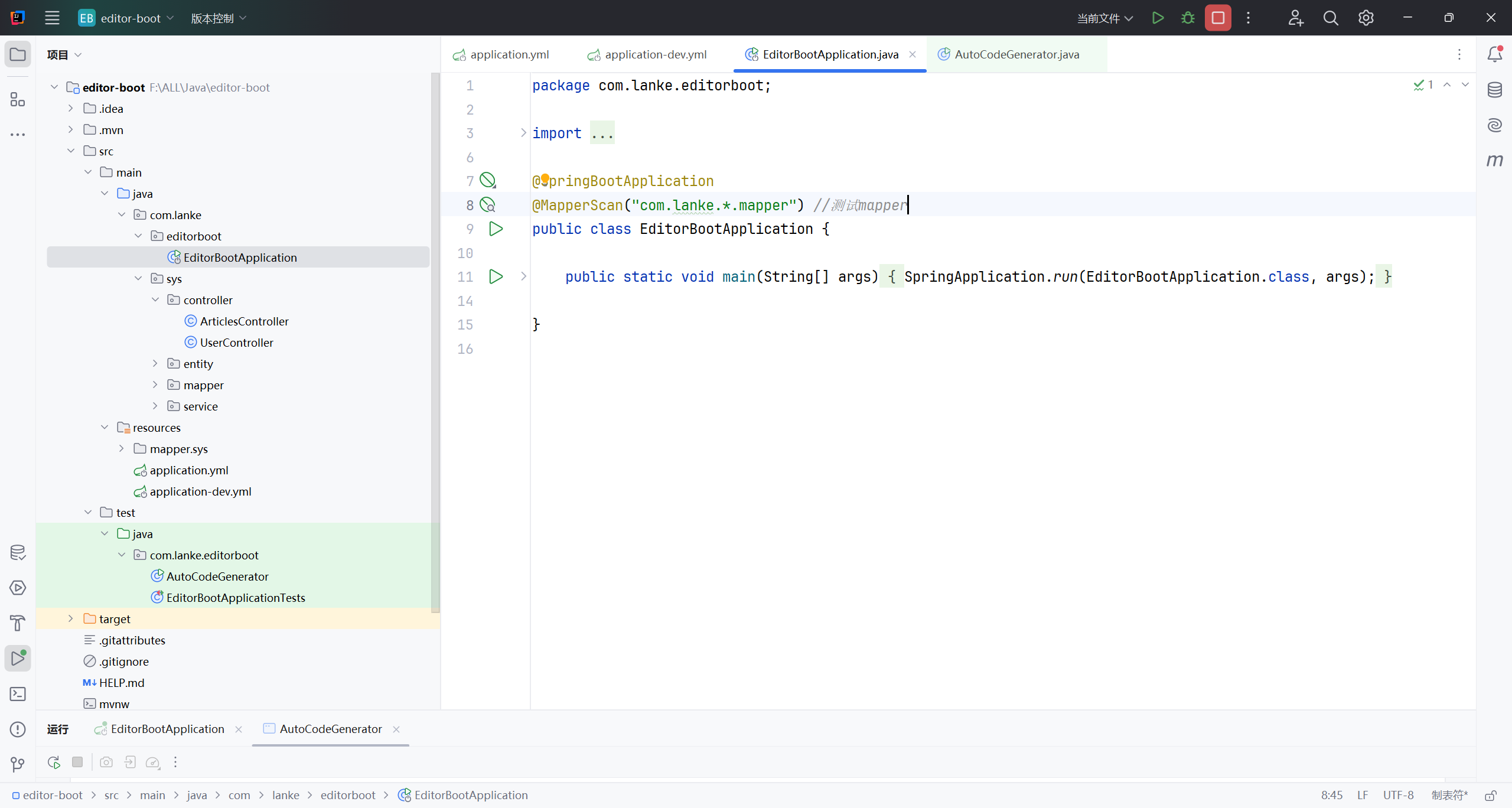The image size is (1512, 808).
Task: Toggle the read-only lock icon in status bar
Action: coord(1491,795)
